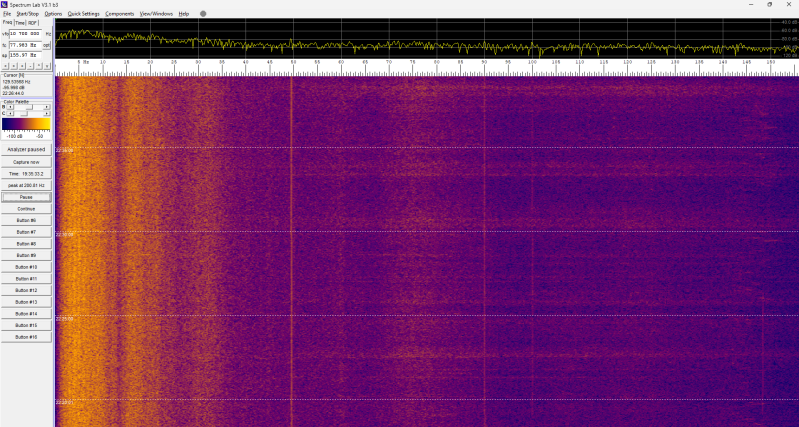
Task: Click right arrow of C contrast slider
Action: (47, 114)
